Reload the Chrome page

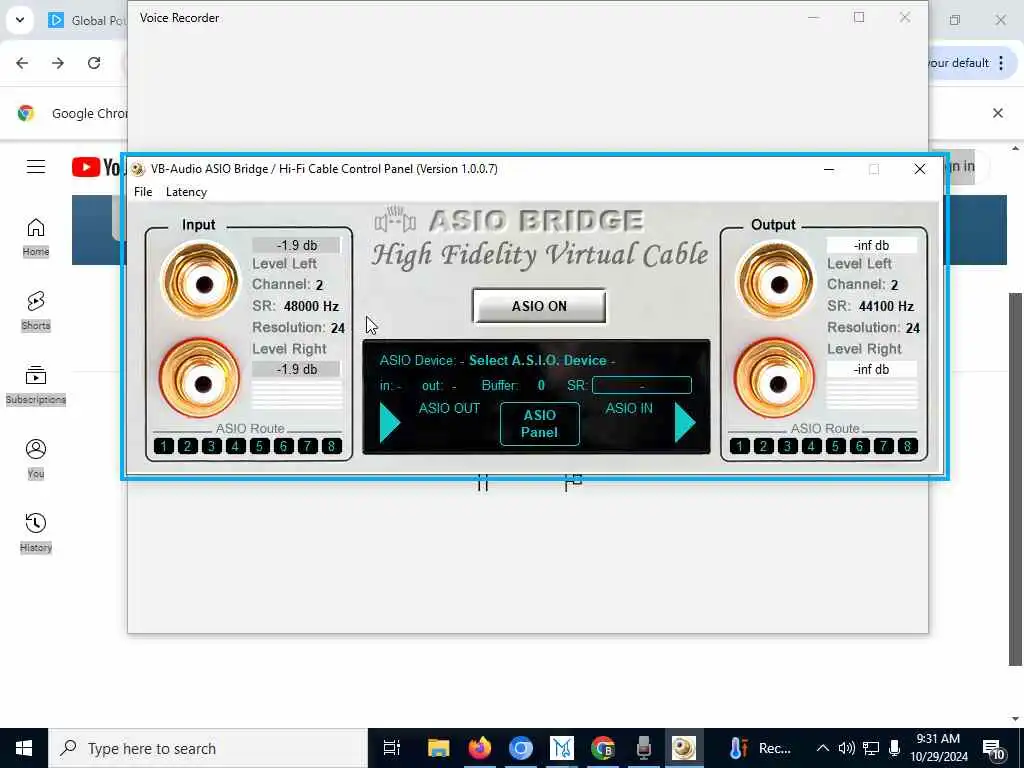point(94,63)
